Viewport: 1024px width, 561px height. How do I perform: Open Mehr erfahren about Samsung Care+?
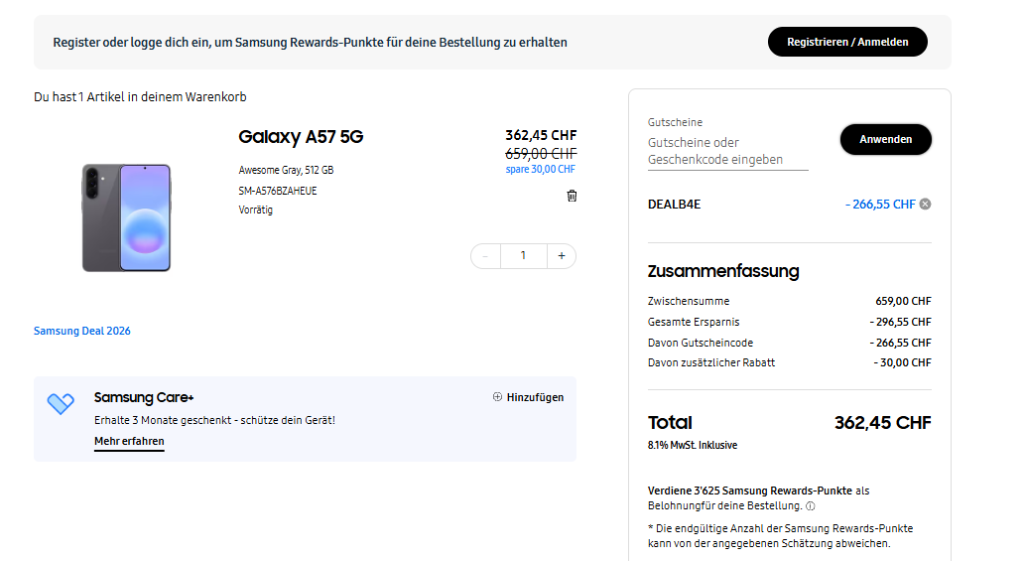pyautogui.click(x=129, y=441)
